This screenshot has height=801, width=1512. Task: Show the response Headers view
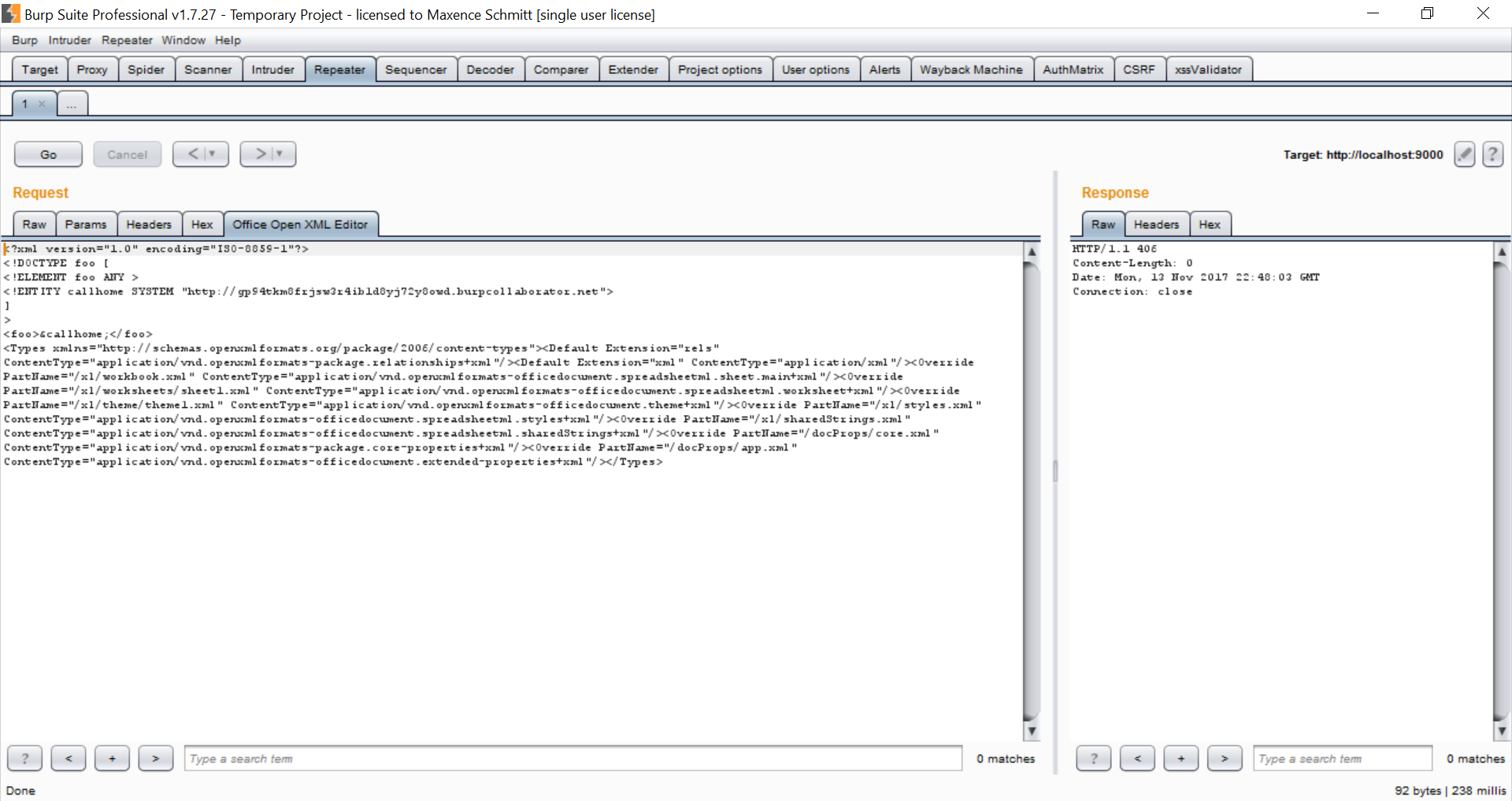coord(1157,224)
